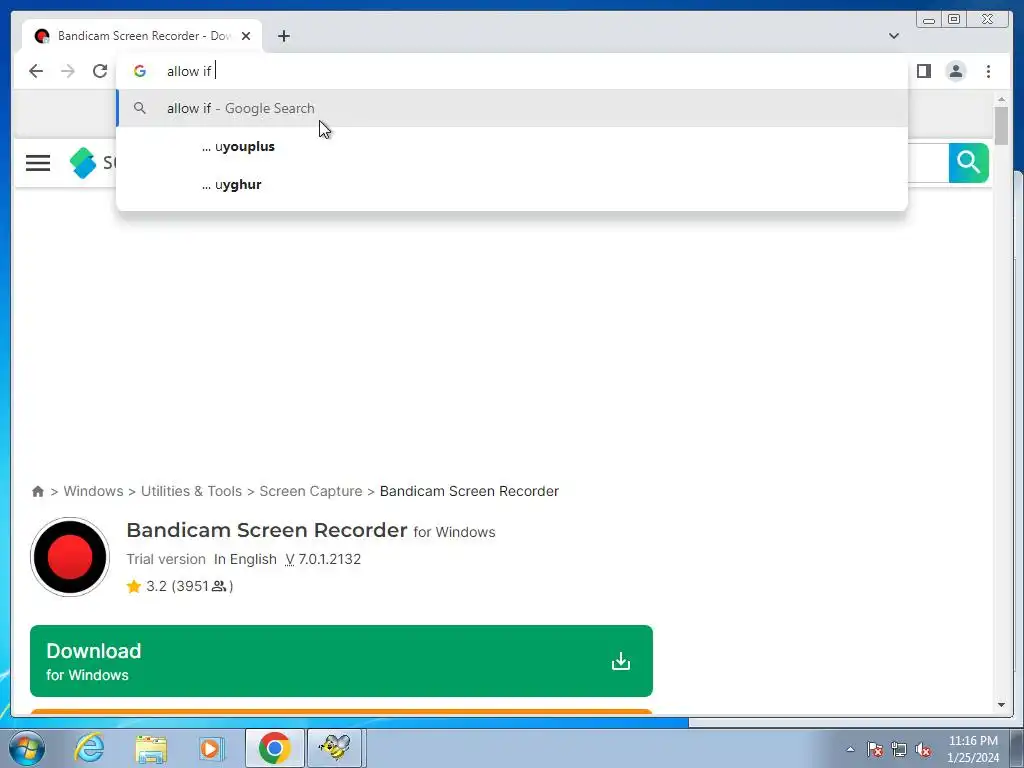Open the Windows Start orb

point(27,748)
